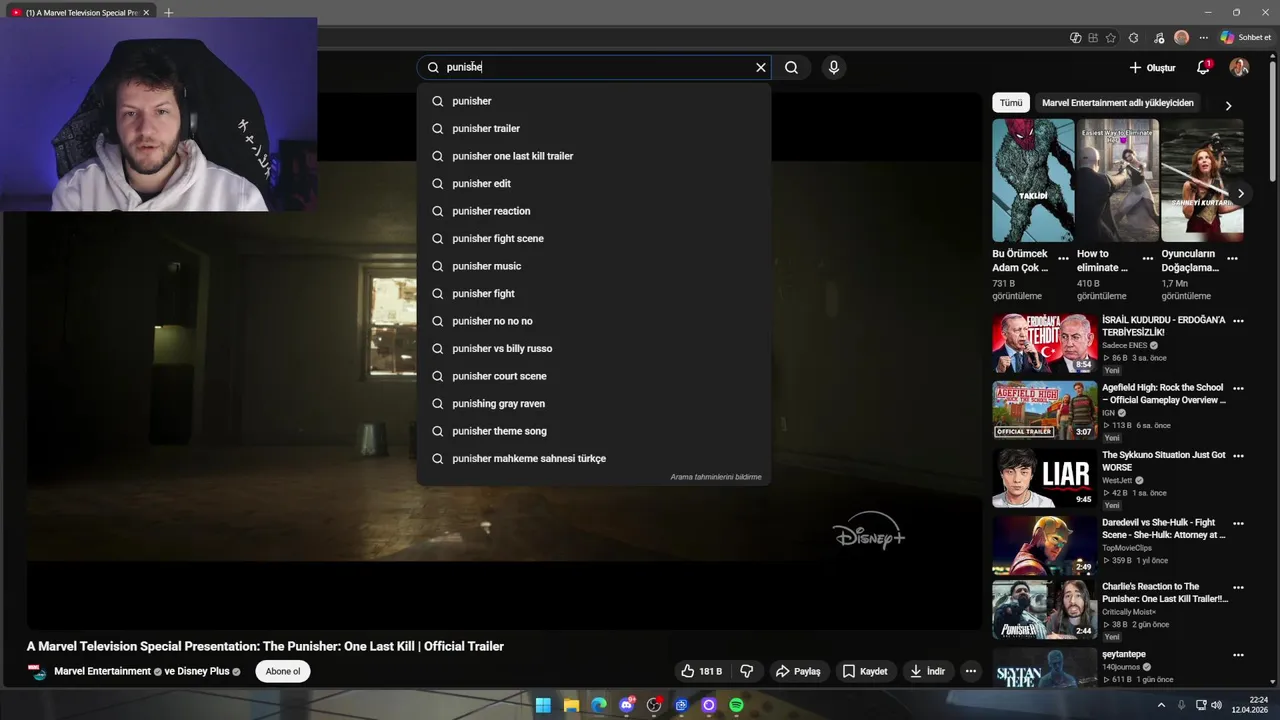Pick suggestion 'punisher one last kill trailer'
This screenshot has width=1280, height=720.
594,156
